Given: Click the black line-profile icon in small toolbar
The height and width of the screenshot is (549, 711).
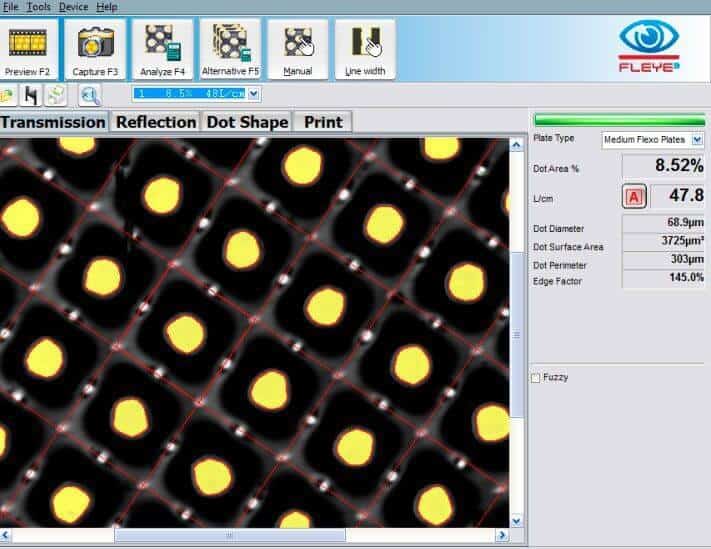Looking at the screenshot, I should coord(31,96).
